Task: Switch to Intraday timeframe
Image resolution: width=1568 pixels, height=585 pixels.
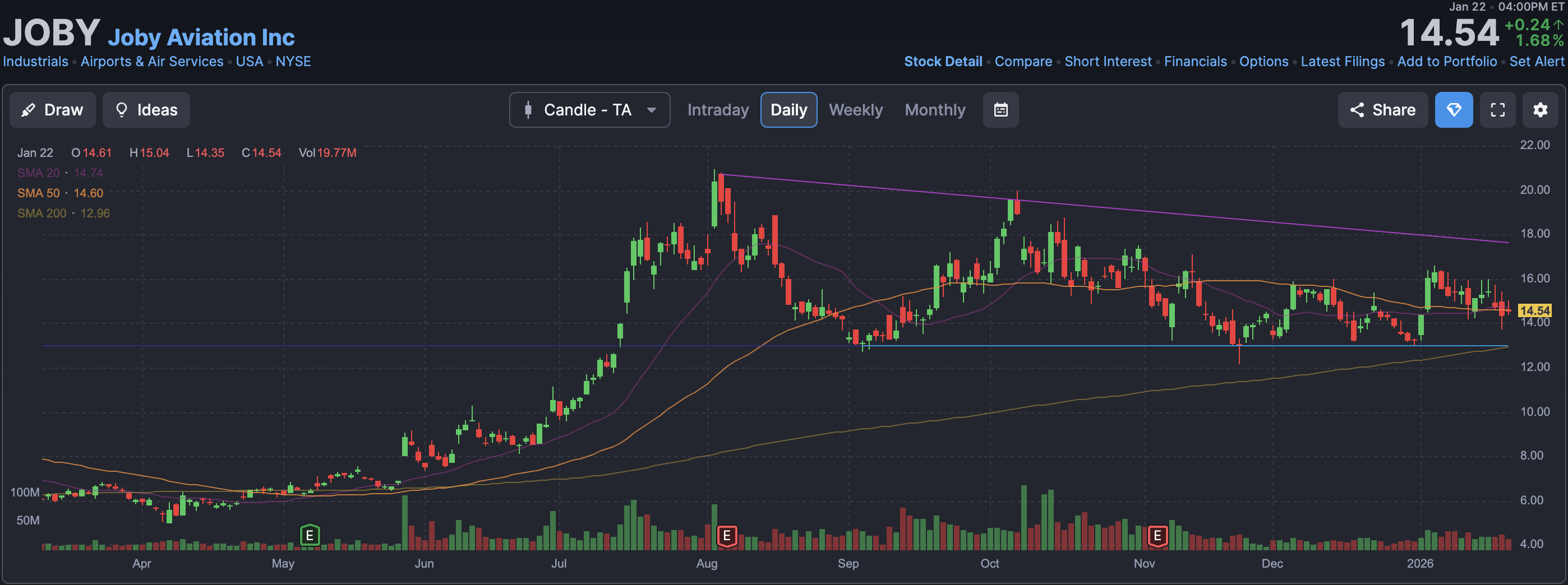Action: (718, 110)
